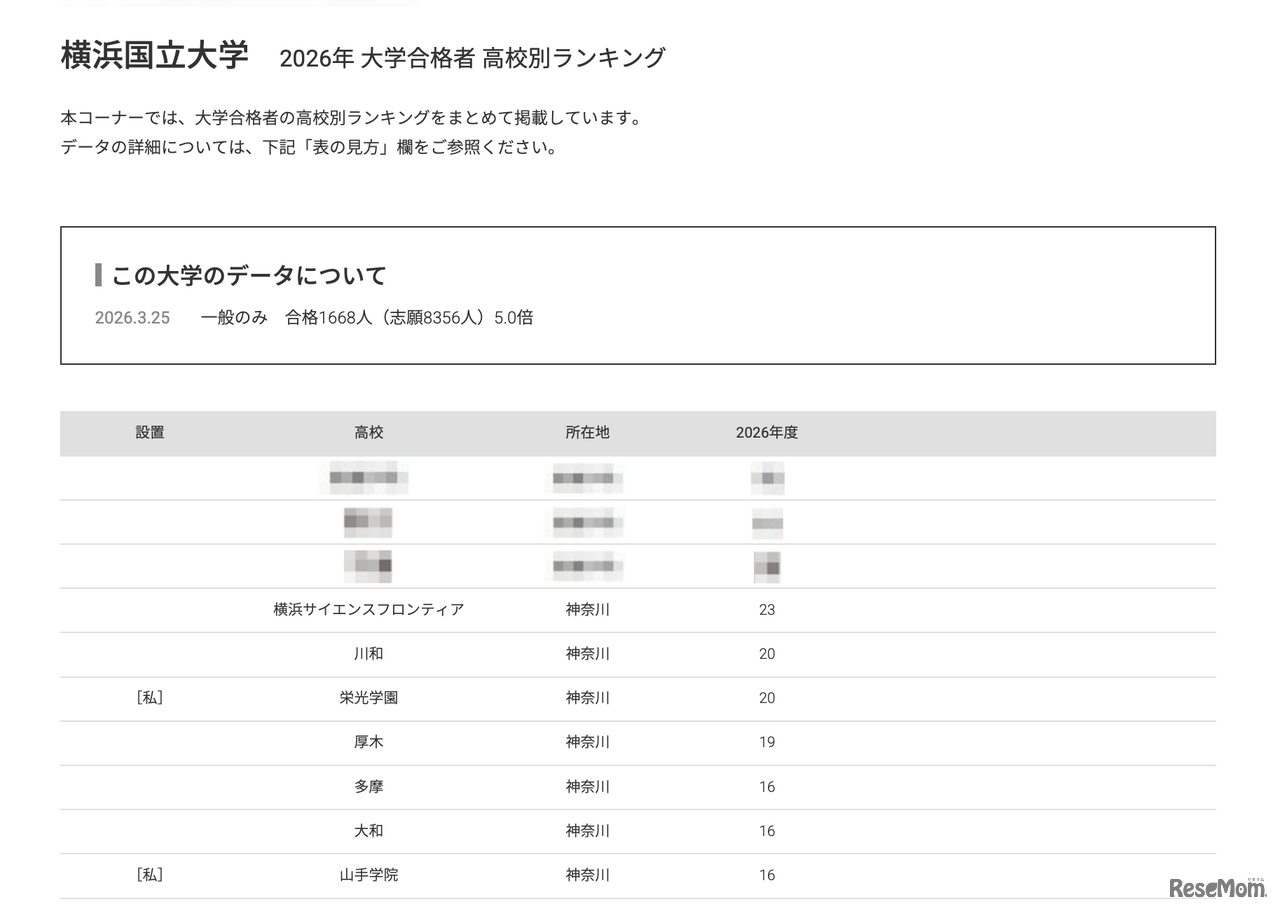Select the 横浜サイエンスフロンティア school name
Screen dimensions: 1280x911
369,610
